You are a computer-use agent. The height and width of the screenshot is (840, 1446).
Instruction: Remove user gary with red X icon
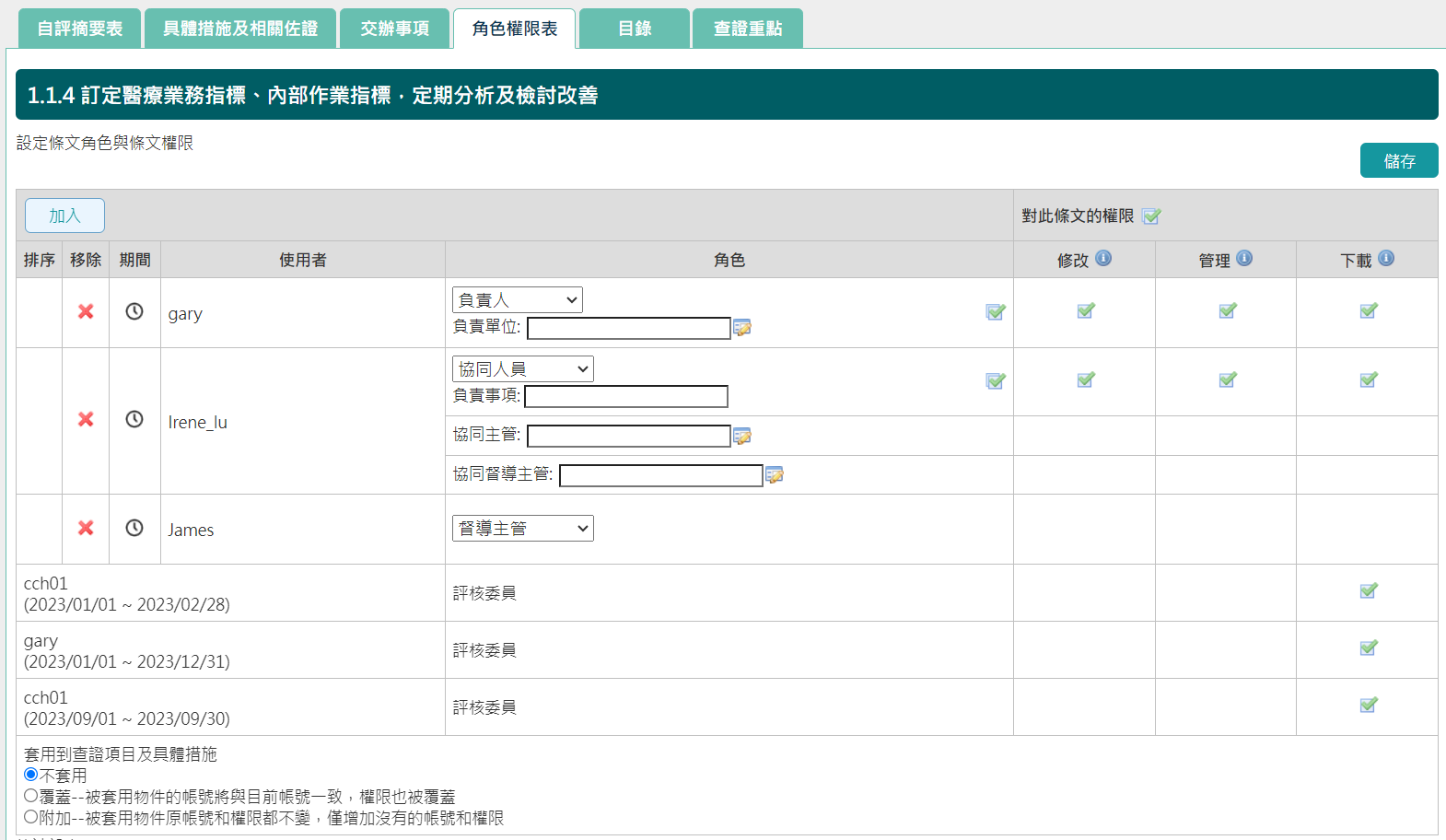coord(86,311)
